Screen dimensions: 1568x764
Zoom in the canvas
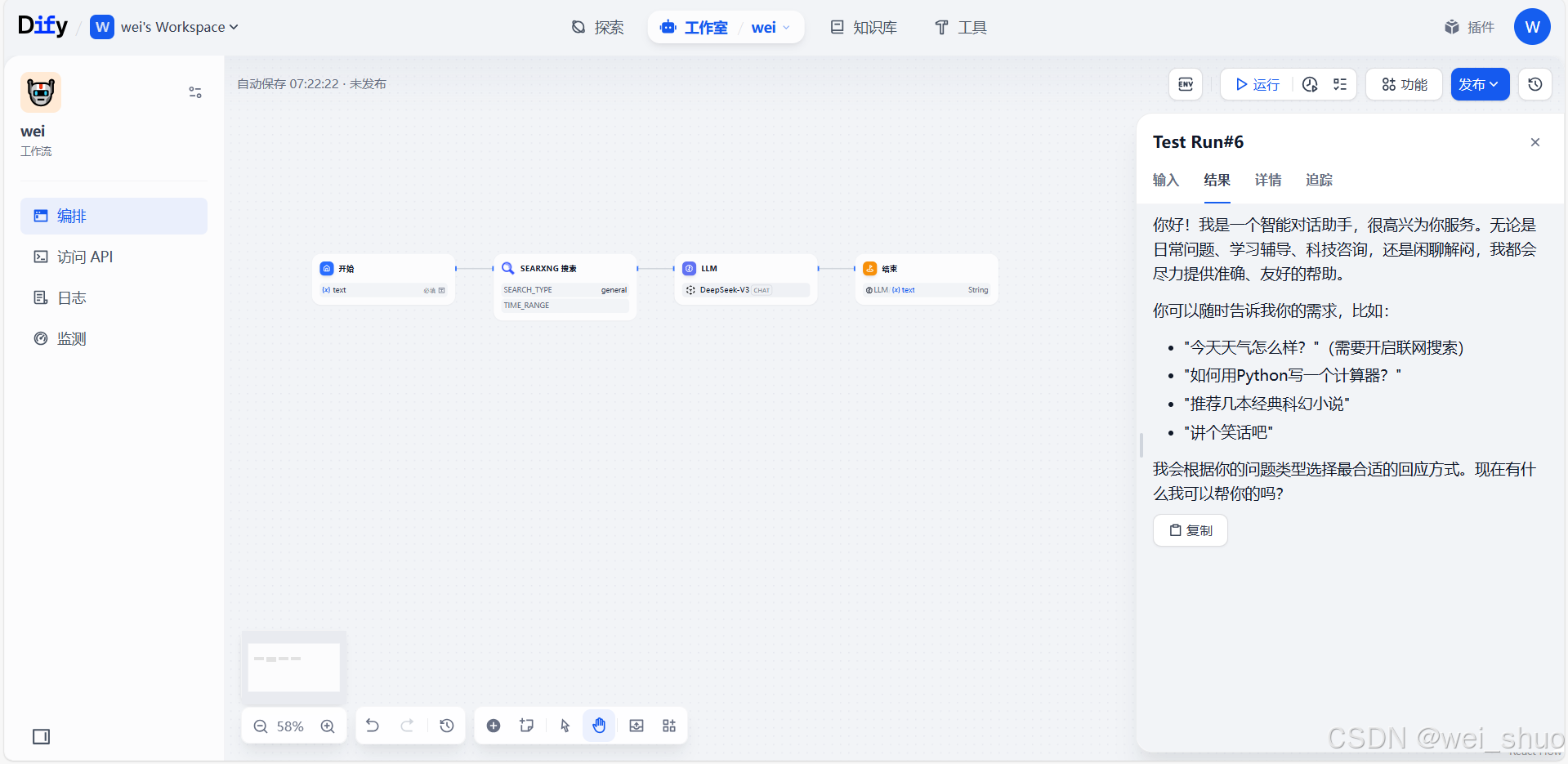(x=328, y=726)
